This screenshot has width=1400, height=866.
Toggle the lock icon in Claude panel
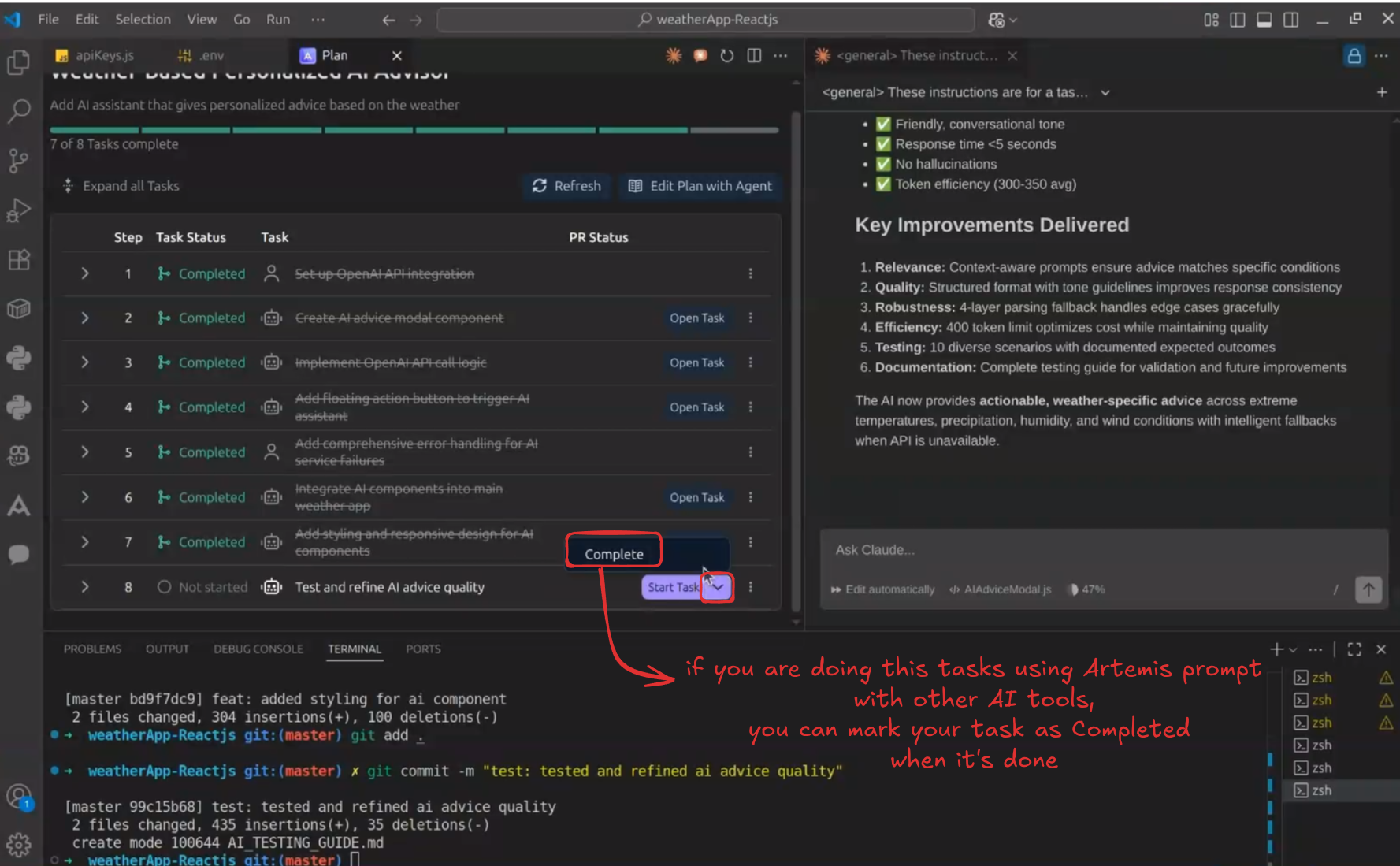(1354, 56)
